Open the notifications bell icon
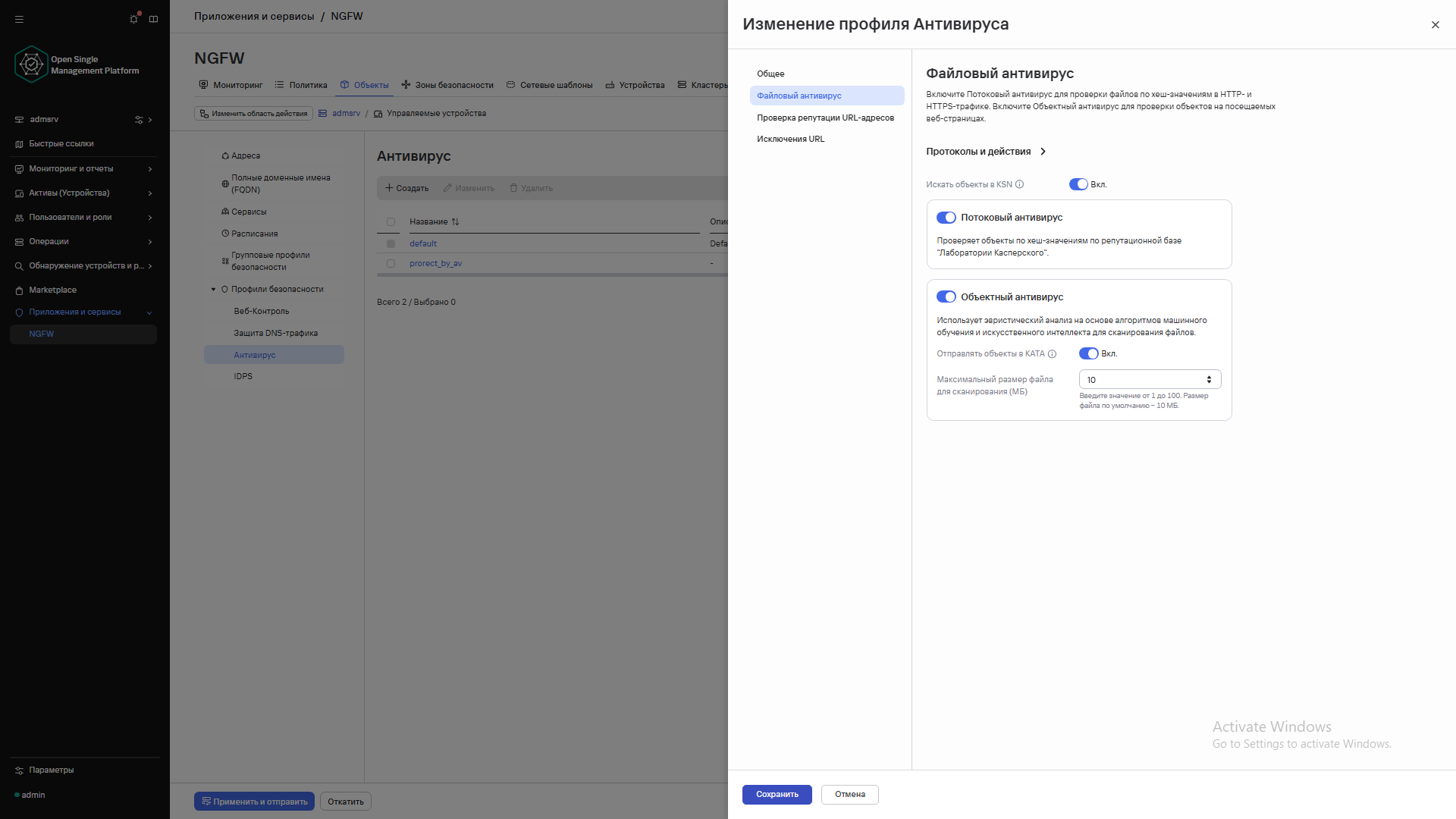 click(x=134, y=19)
